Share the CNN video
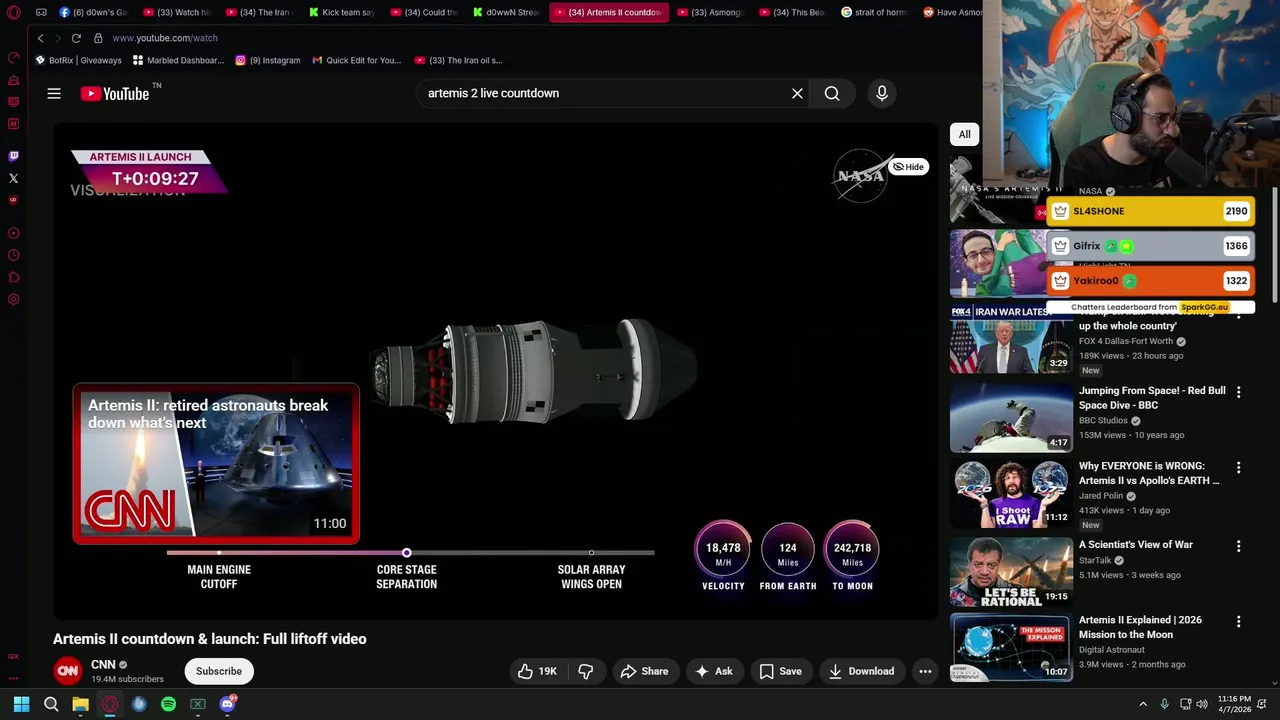 tap(644, 671)
